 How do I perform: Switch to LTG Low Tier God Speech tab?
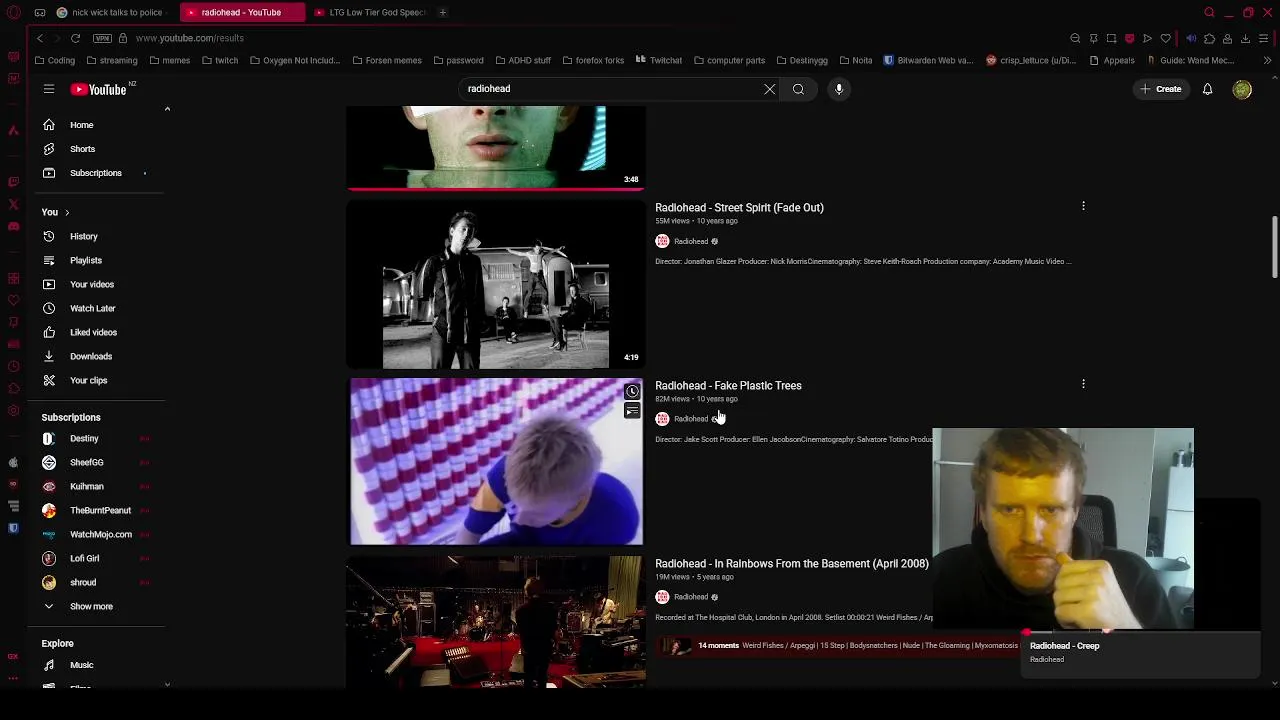point(371,12)
